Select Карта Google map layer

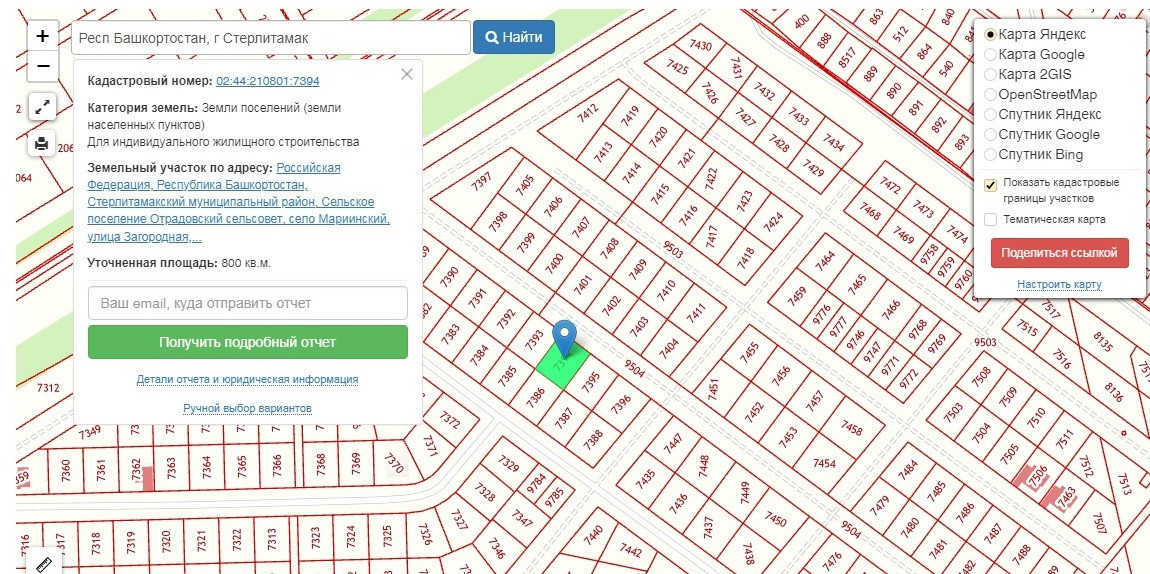[x=990, y=54]
